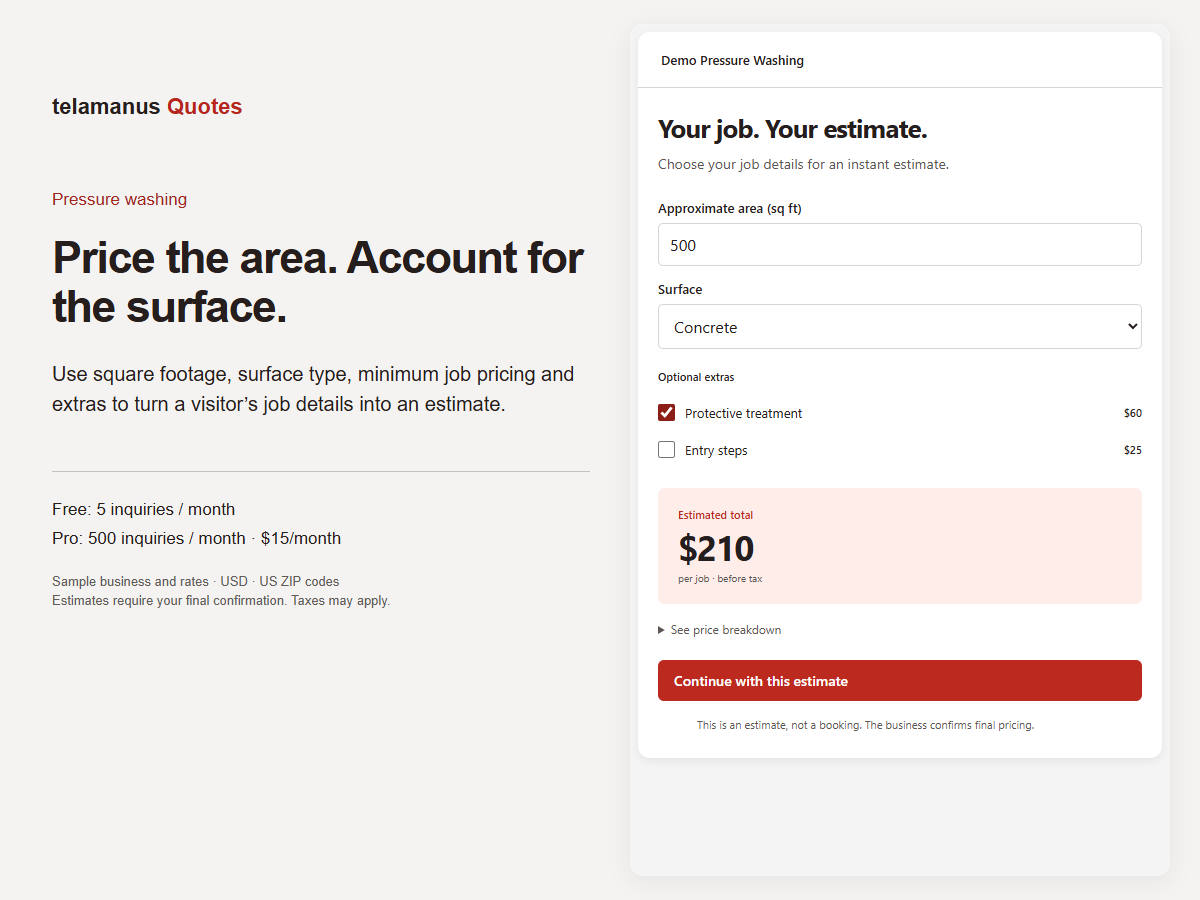Click the $25 entry steps price

click(x=1133, y=450)
